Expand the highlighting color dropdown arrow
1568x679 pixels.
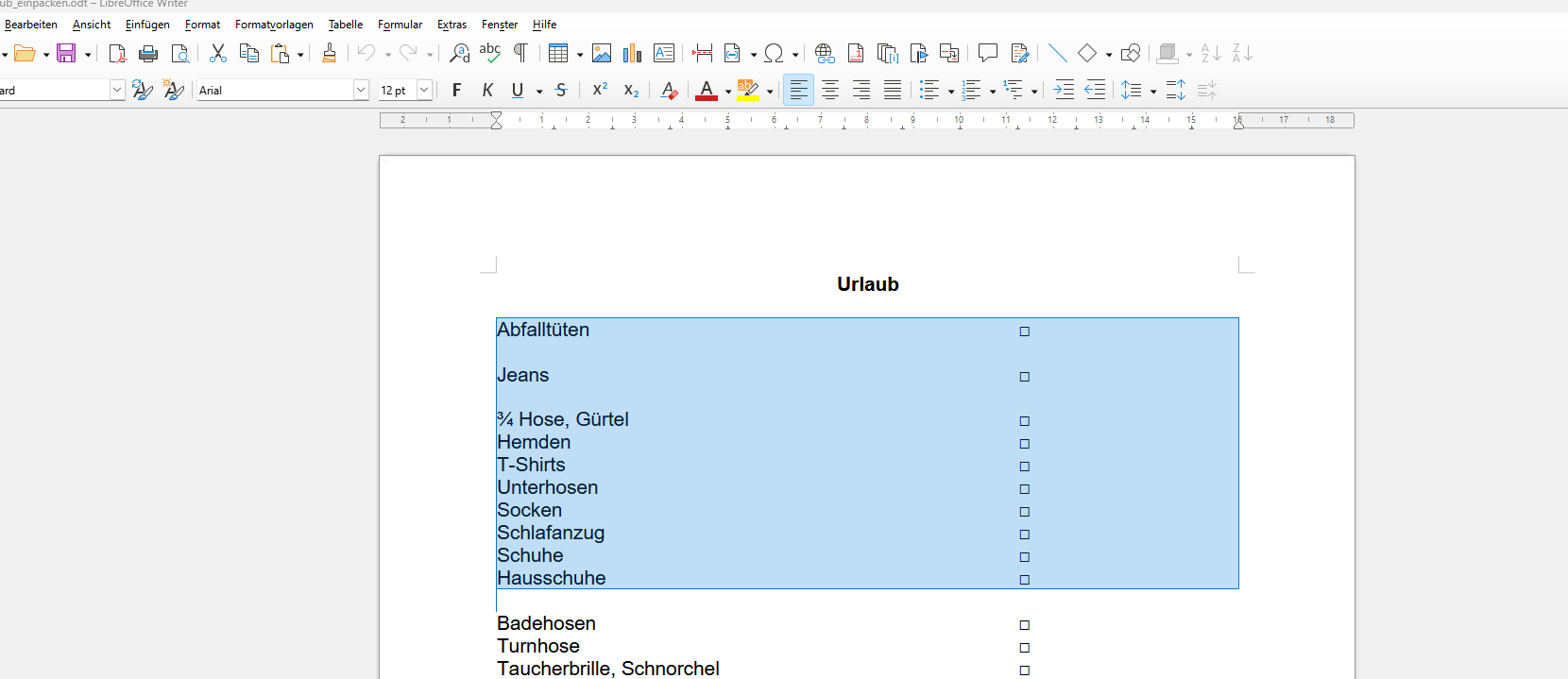pyautogui.click(x=770, y=92)
